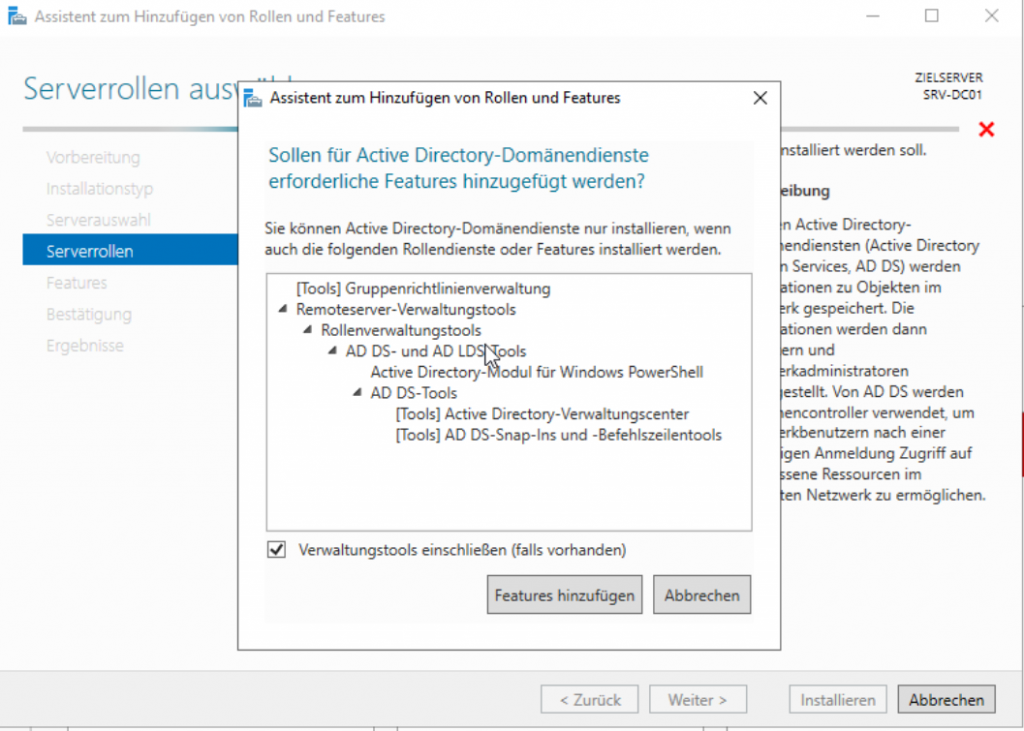The height and width of the screenshot is (731, 1024).
Task: Collapse the AD DS- und AD LDS-Tools node
Action: click(x=333, y=352)
